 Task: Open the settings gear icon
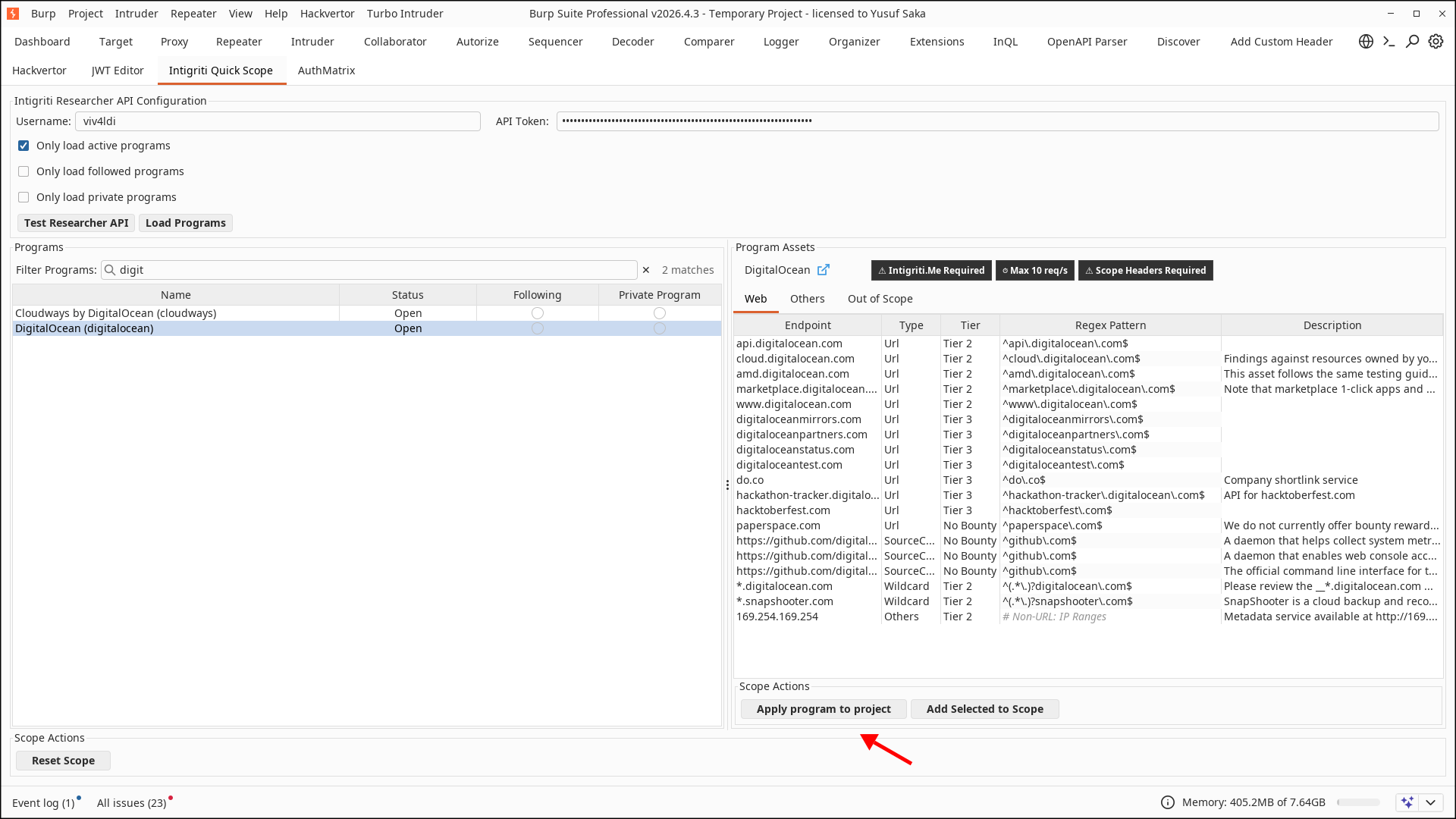1436,42
